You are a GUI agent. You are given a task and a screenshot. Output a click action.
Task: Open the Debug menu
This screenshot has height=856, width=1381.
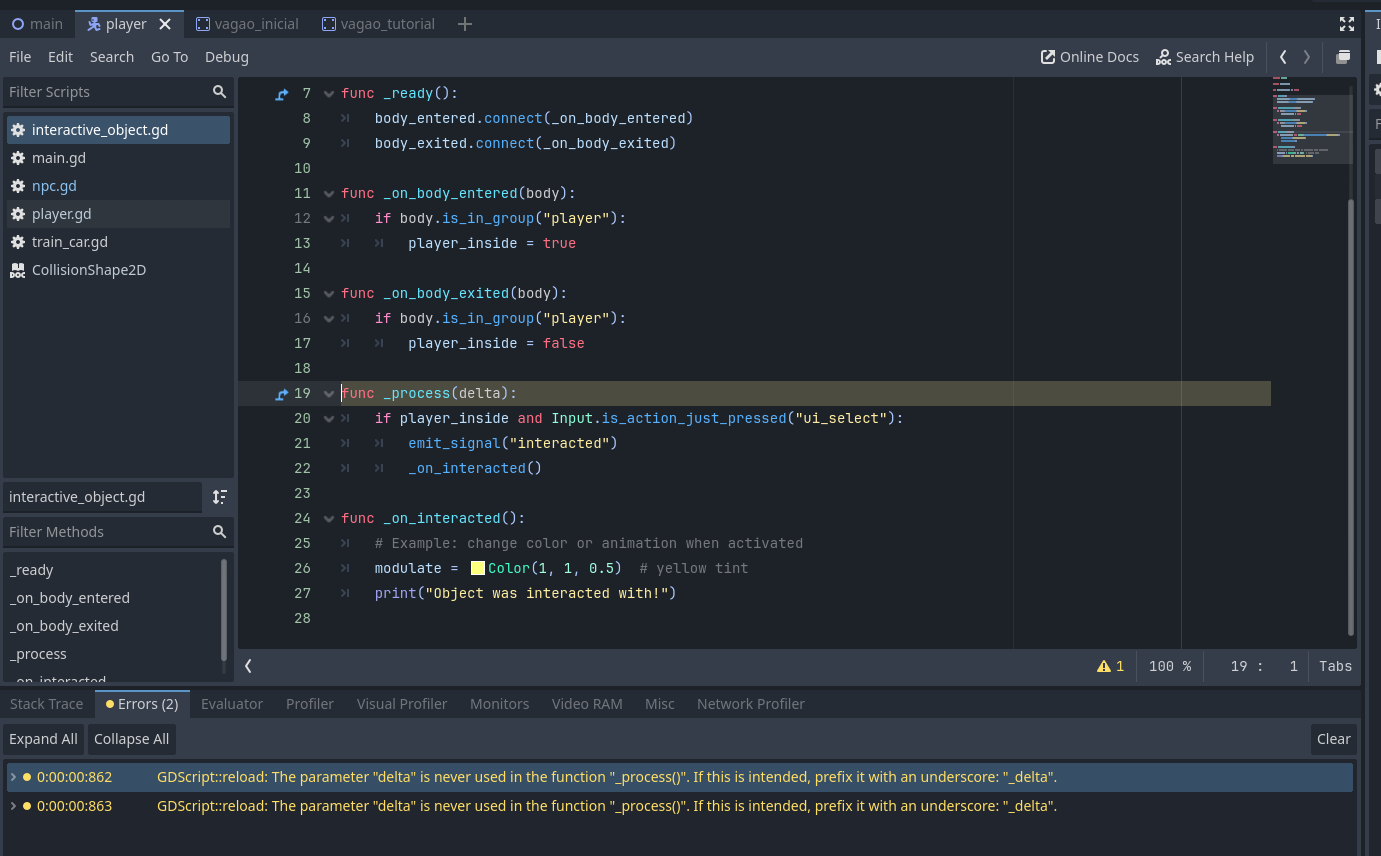226,57
